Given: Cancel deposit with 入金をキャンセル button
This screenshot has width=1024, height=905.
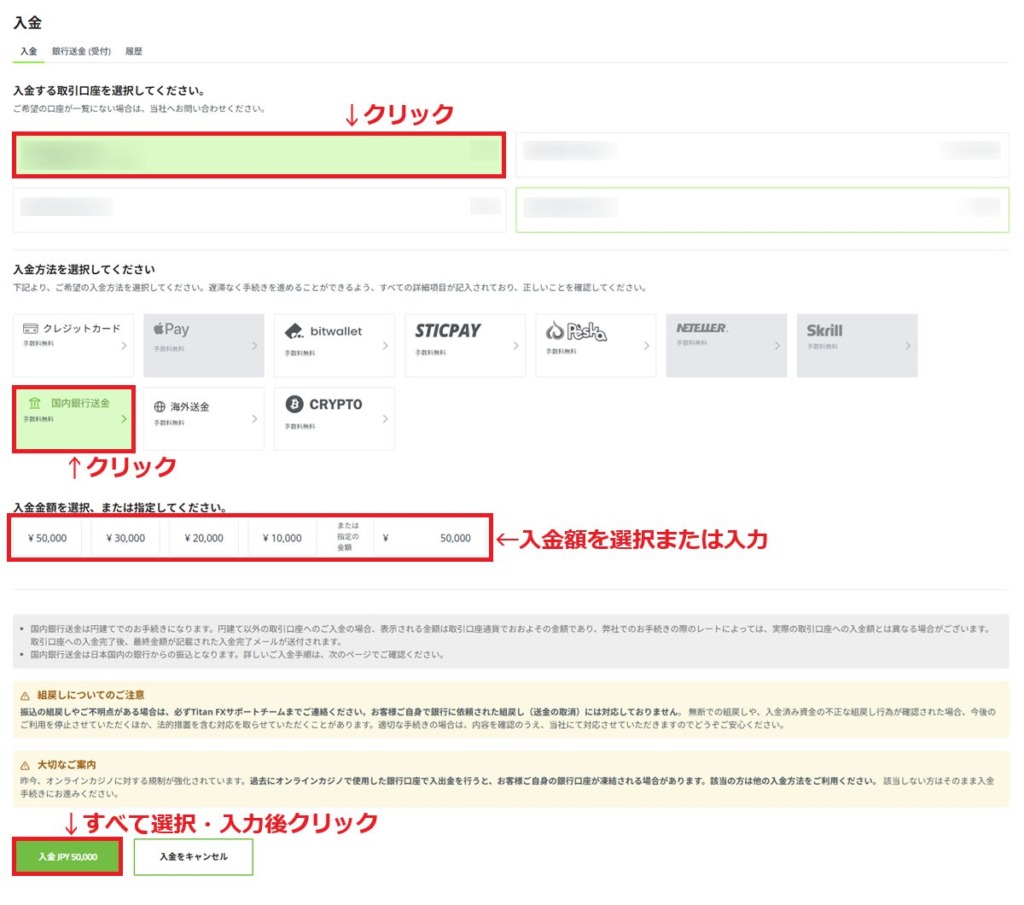Looking at the screenshot, I should click(195, 857).
